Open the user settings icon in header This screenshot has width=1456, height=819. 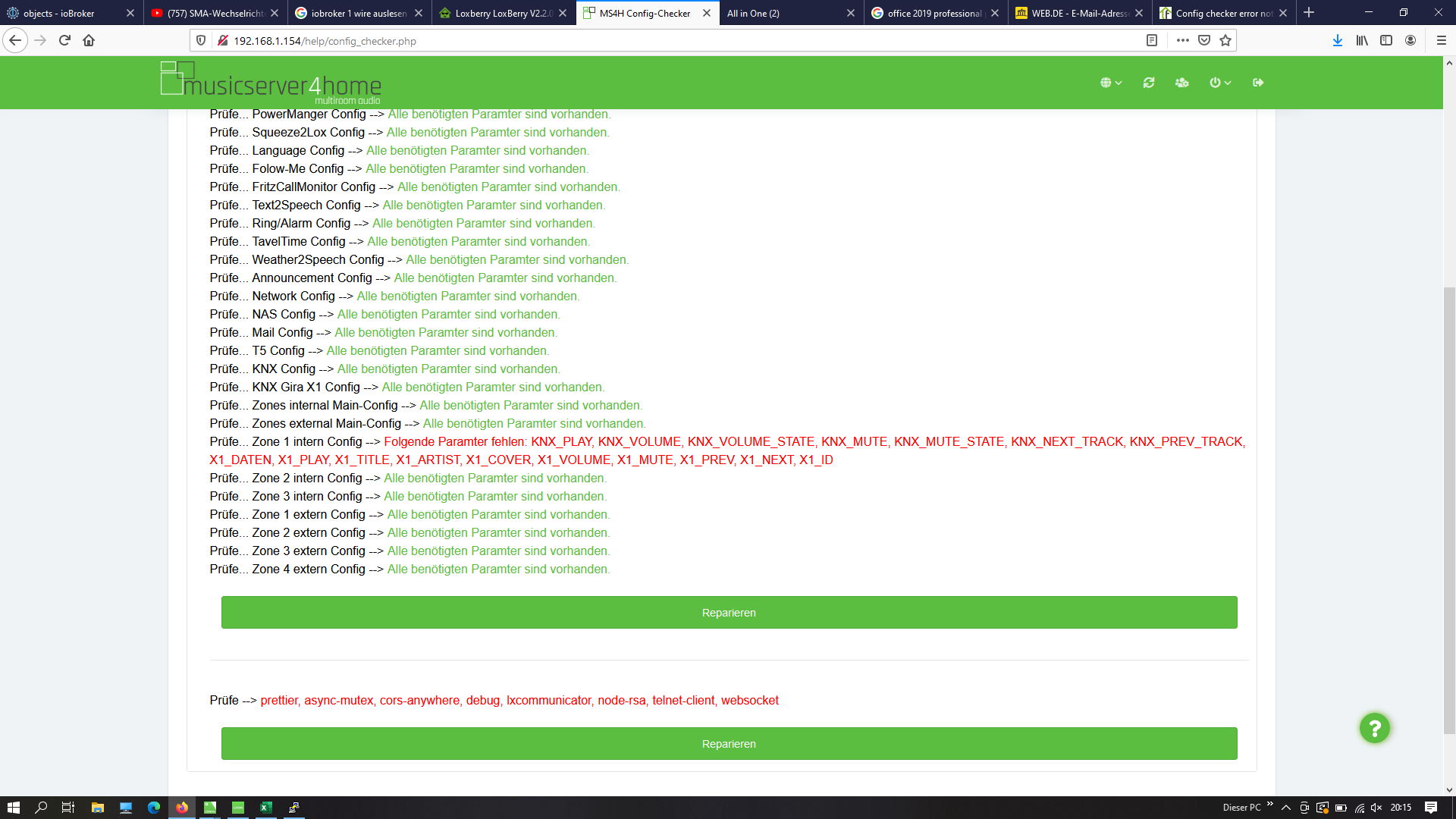pyautogui.click(x=1181, y=83)
